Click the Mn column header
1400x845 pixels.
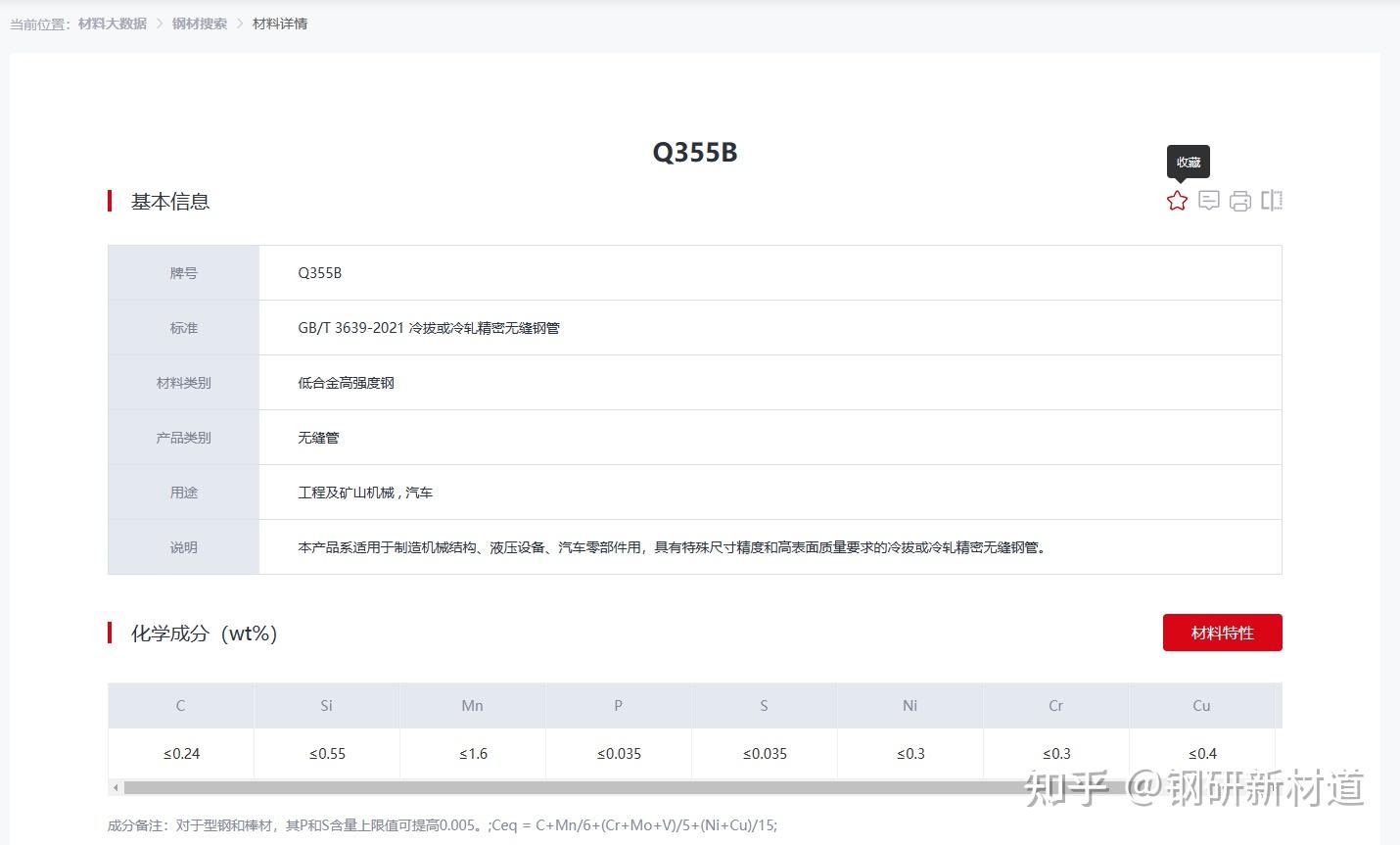tap(472, 705)
